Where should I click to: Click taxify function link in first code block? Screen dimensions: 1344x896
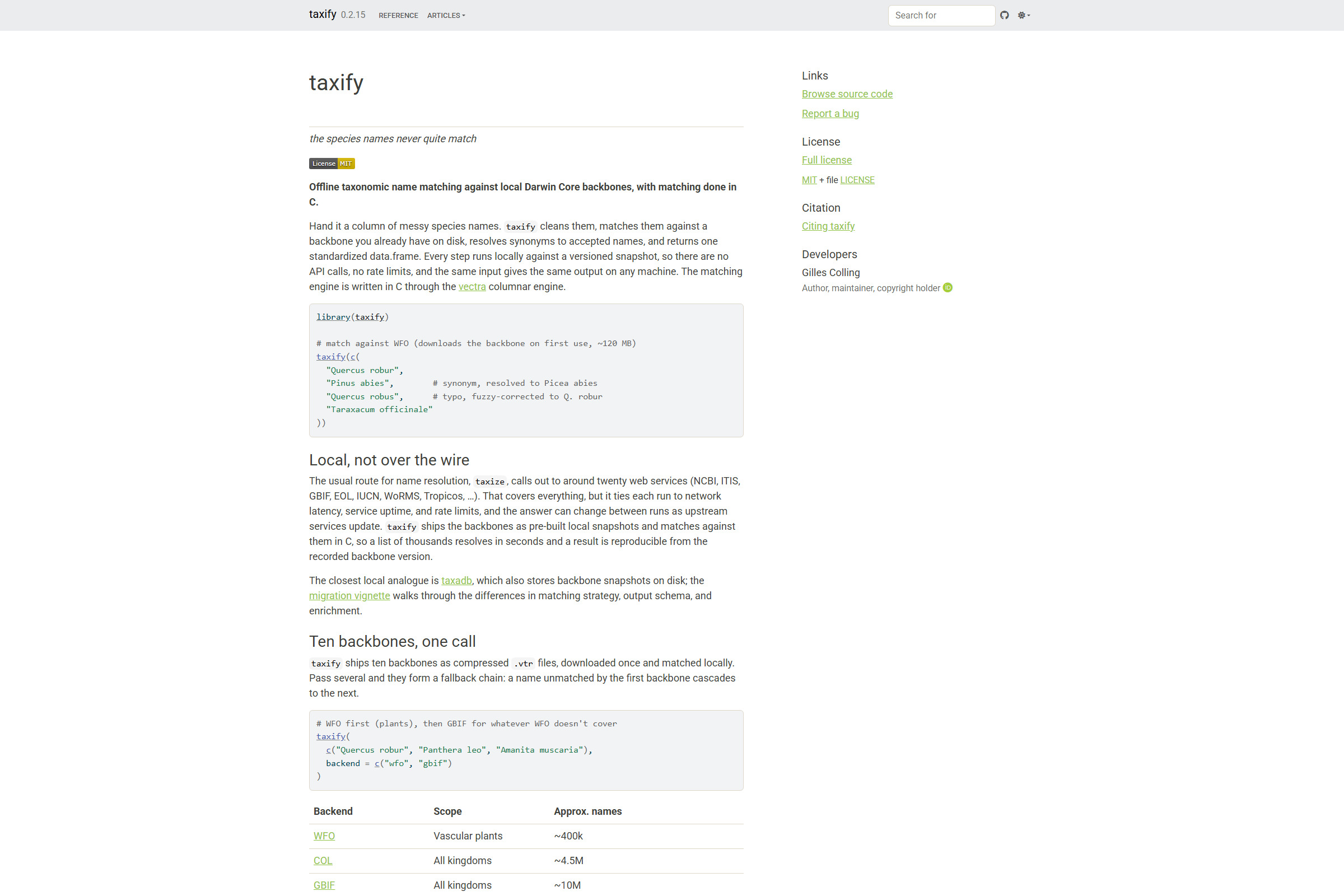[331, 357]
